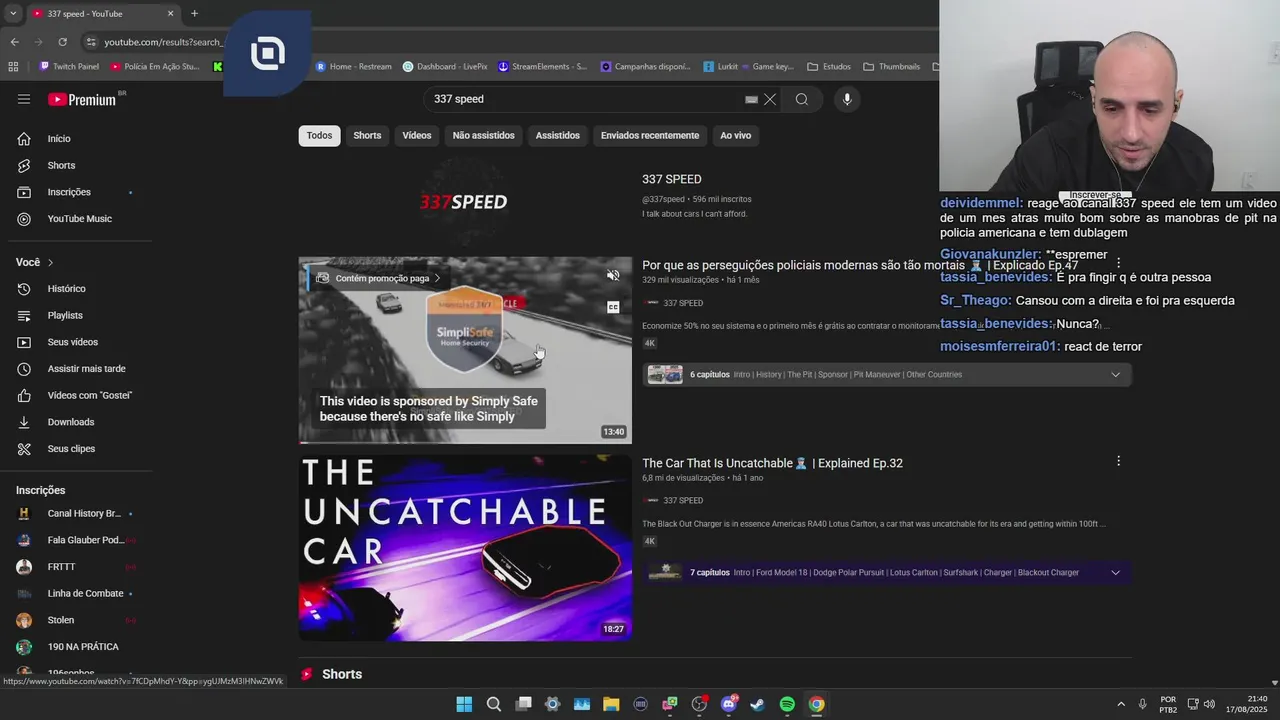Start voice search with the microphone
Viewport: 1280px width, 720px height.
[x=847, y=99]
